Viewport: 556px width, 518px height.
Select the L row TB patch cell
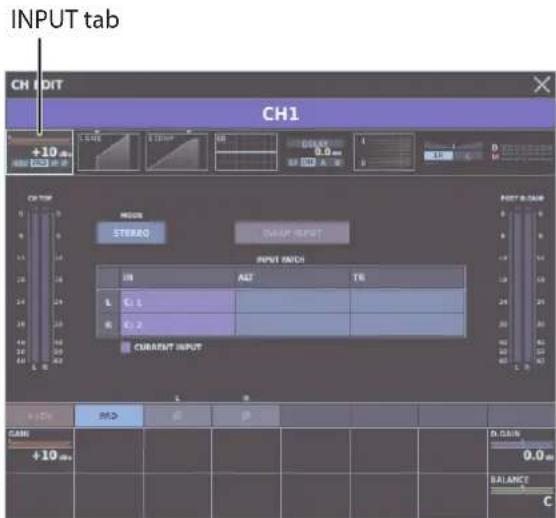407,301
